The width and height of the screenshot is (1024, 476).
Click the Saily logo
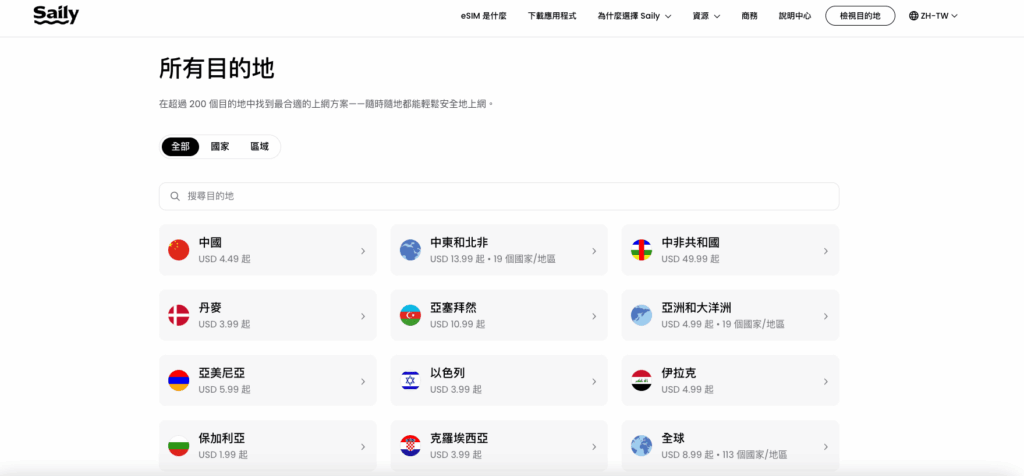56,15
